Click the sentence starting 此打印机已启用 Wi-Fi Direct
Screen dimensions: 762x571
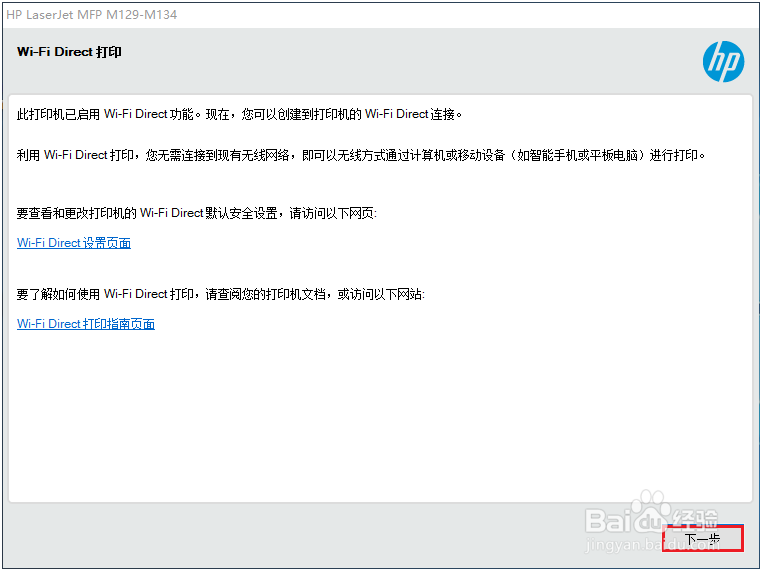tap(240, 114)
